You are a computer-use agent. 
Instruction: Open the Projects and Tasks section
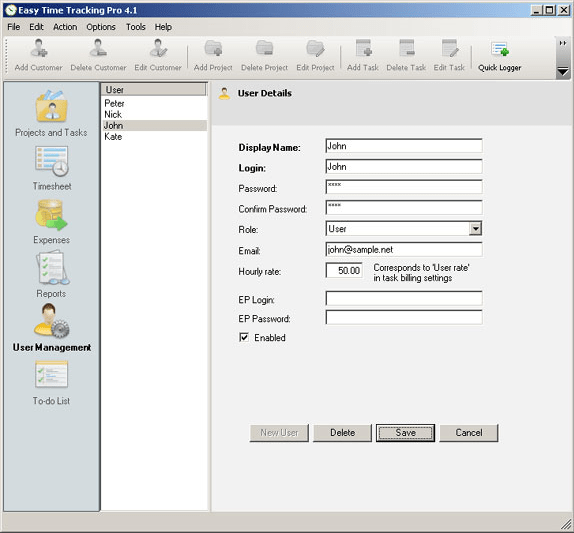51,114
